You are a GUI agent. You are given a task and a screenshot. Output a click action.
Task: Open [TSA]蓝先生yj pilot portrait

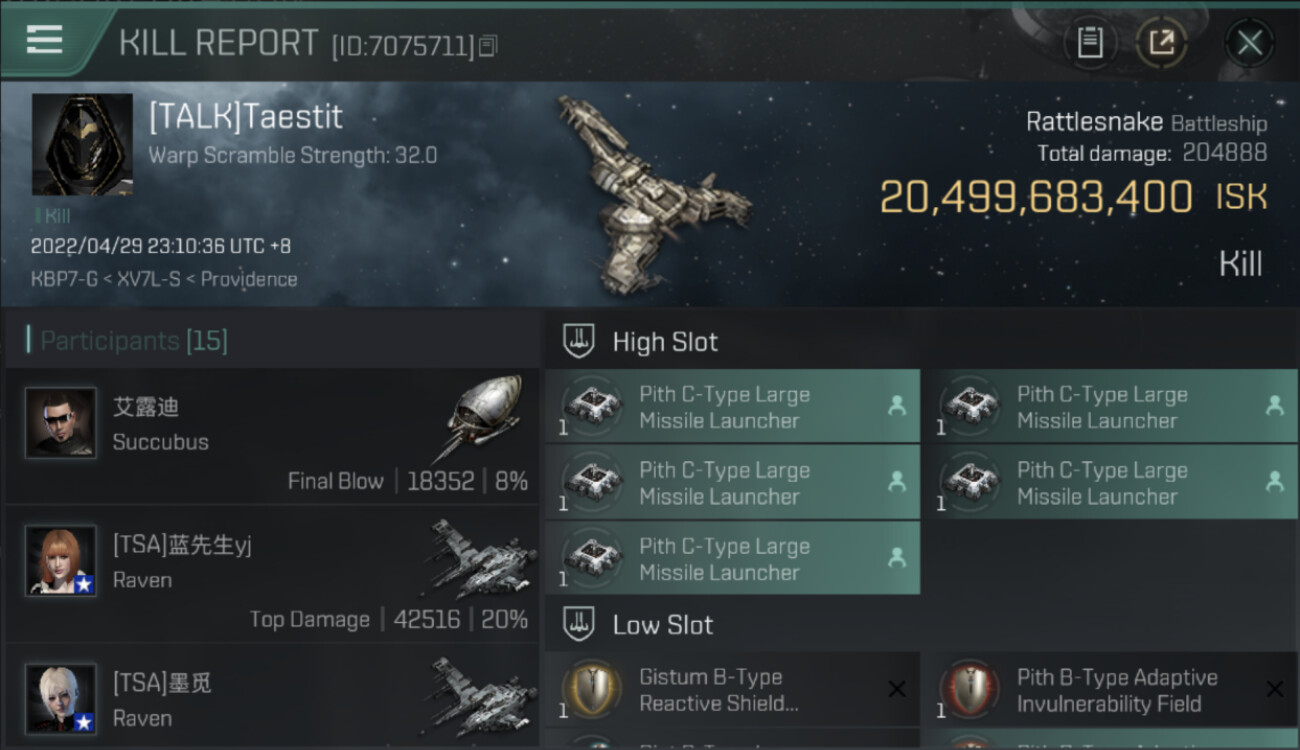[61, 561]
